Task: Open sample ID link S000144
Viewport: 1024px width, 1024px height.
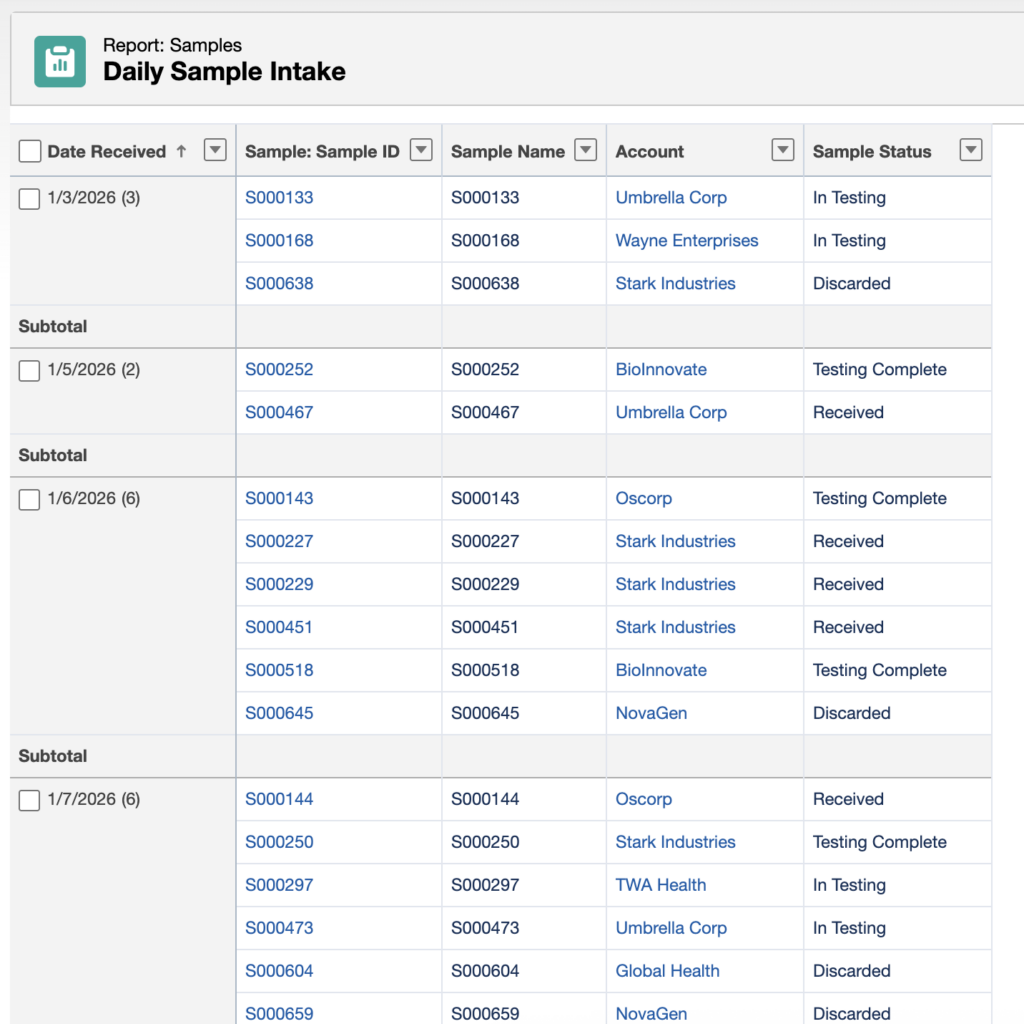Action: click(x=279, y=799)
